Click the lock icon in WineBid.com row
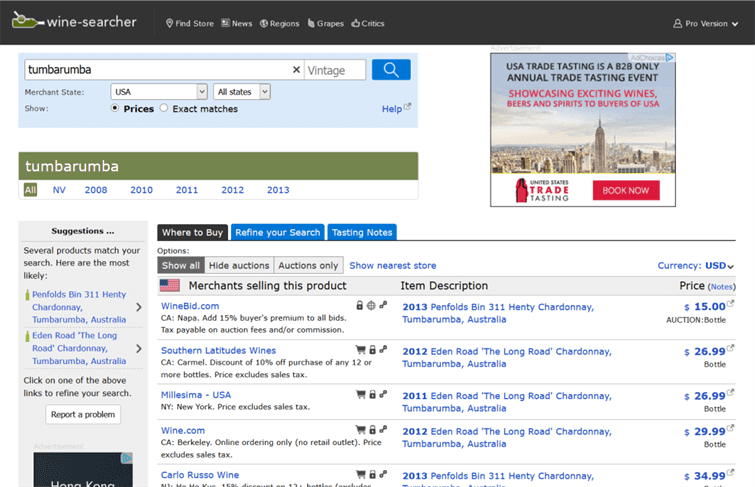 tap(359, 305)
